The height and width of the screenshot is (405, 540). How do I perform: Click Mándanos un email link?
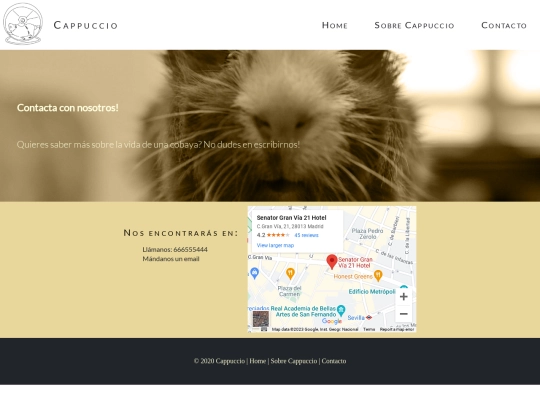171,259
